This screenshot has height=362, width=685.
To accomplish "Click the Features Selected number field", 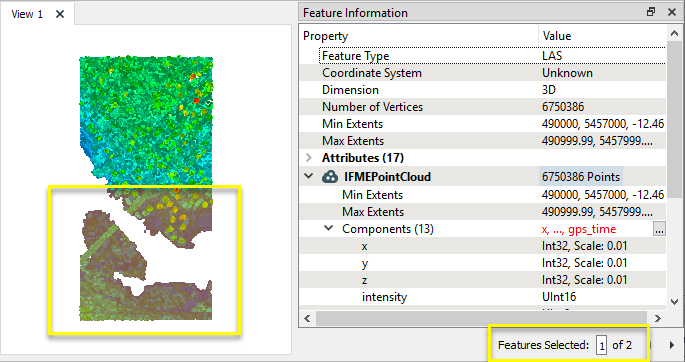I will (x=602, y=345).
